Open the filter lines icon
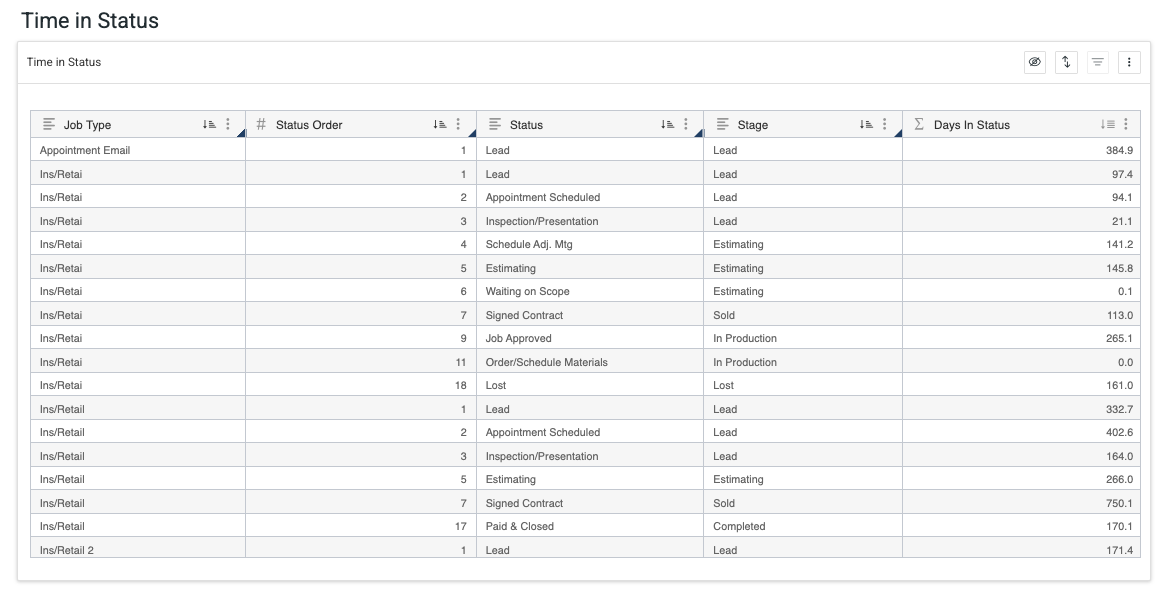The width and height of the screenshot is (1174, 601). (1098, 62)
